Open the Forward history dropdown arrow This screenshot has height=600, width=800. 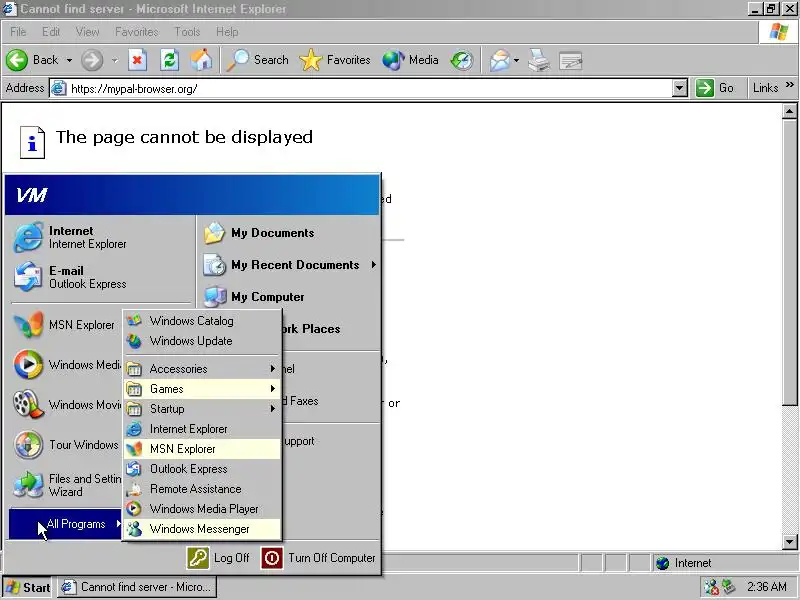115,60
